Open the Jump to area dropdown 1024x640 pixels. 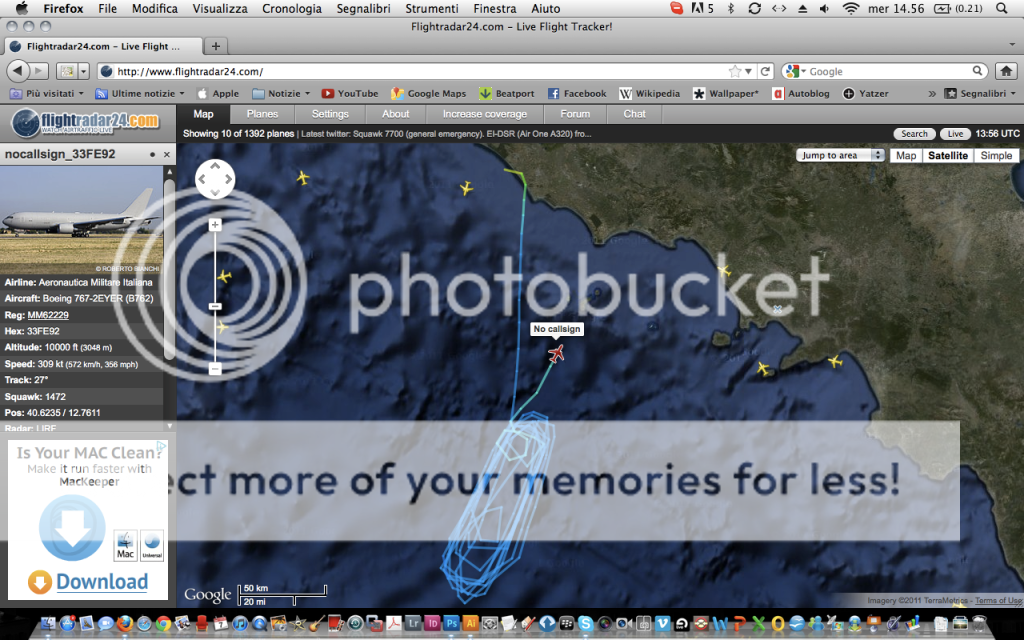840,156
